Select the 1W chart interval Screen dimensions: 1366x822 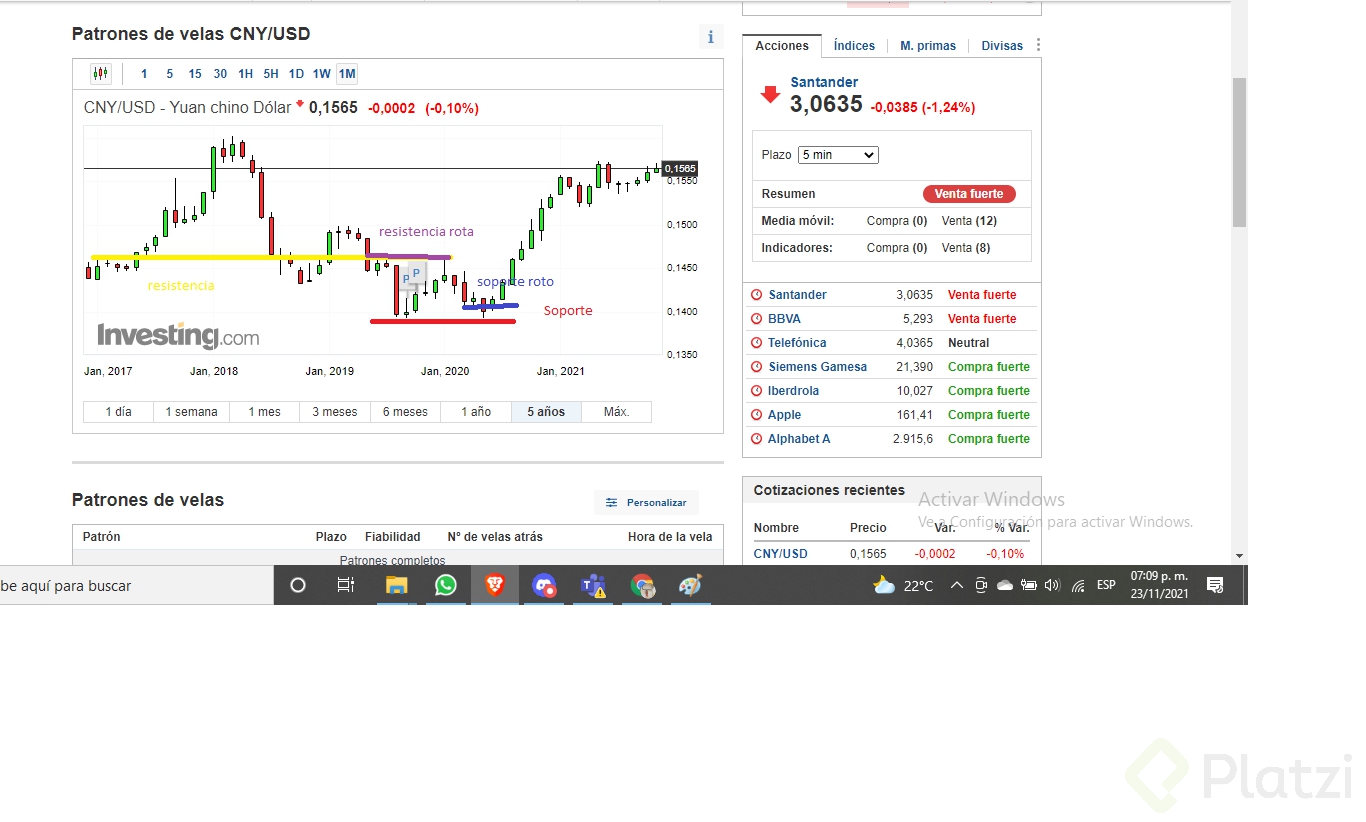pos(321,74)
